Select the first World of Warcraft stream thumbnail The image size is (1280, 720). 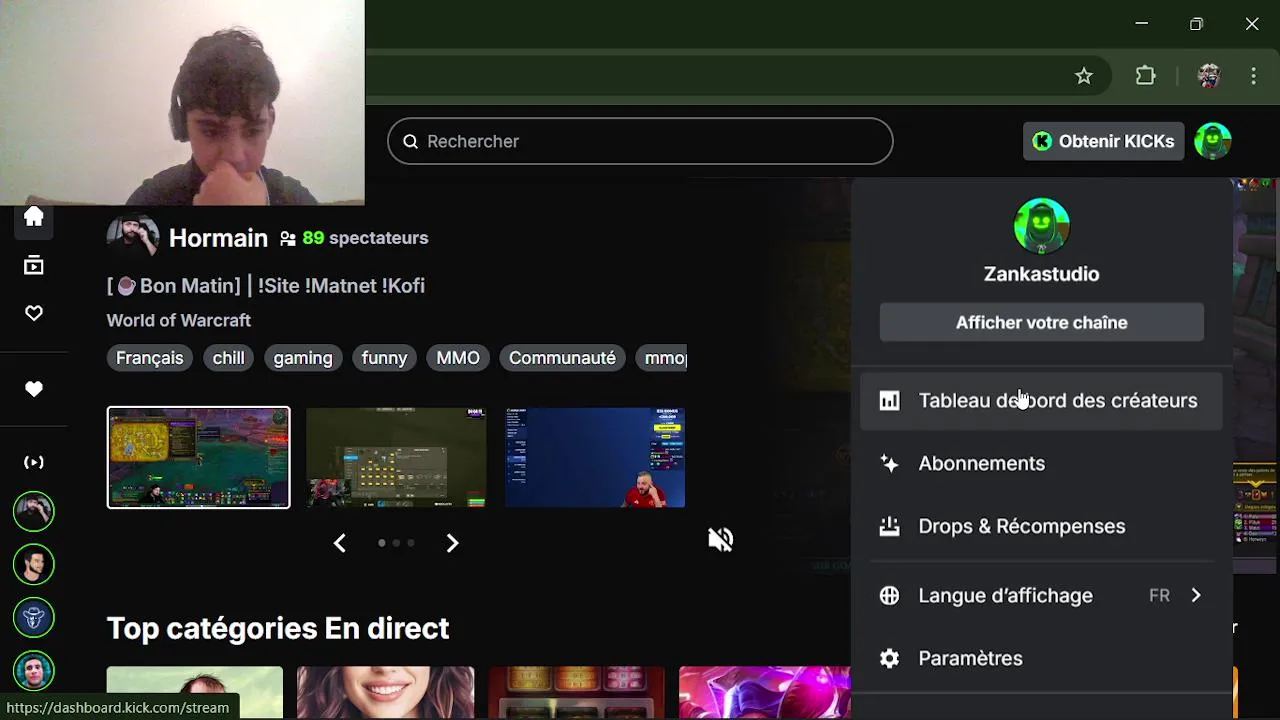tap(199, 457)
